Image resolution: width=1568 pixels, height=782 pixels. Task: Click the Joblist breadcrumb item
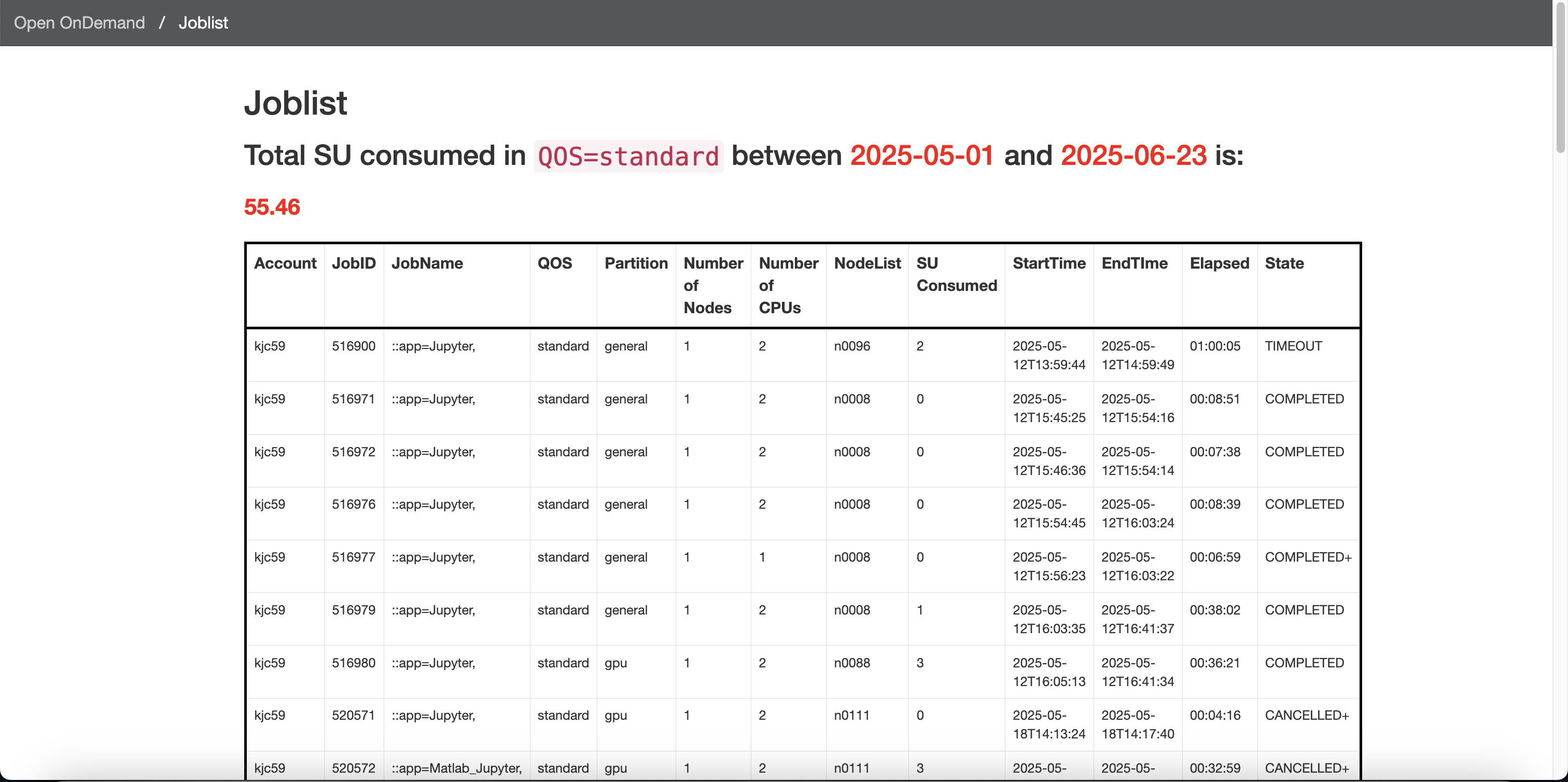point(203,22)
